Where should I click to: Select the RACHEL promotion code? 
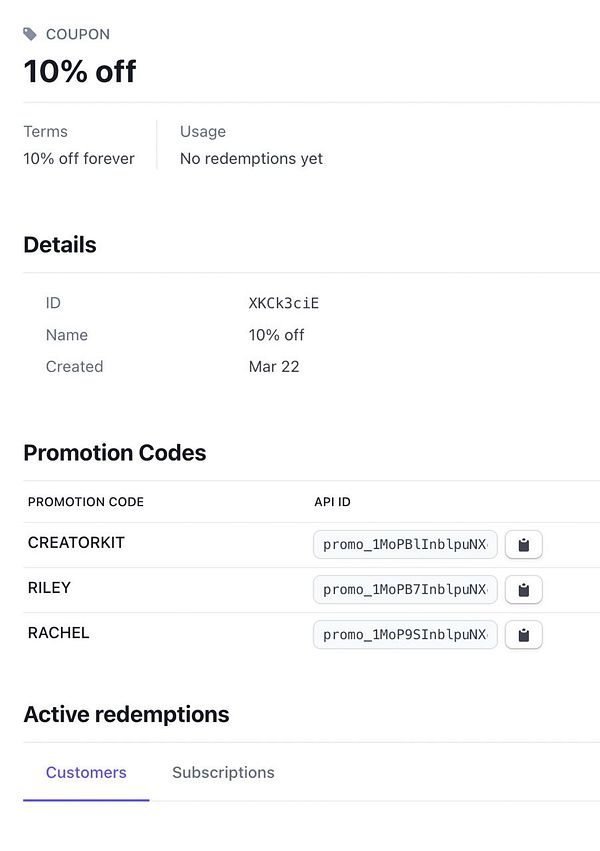[x=58, y=633]
